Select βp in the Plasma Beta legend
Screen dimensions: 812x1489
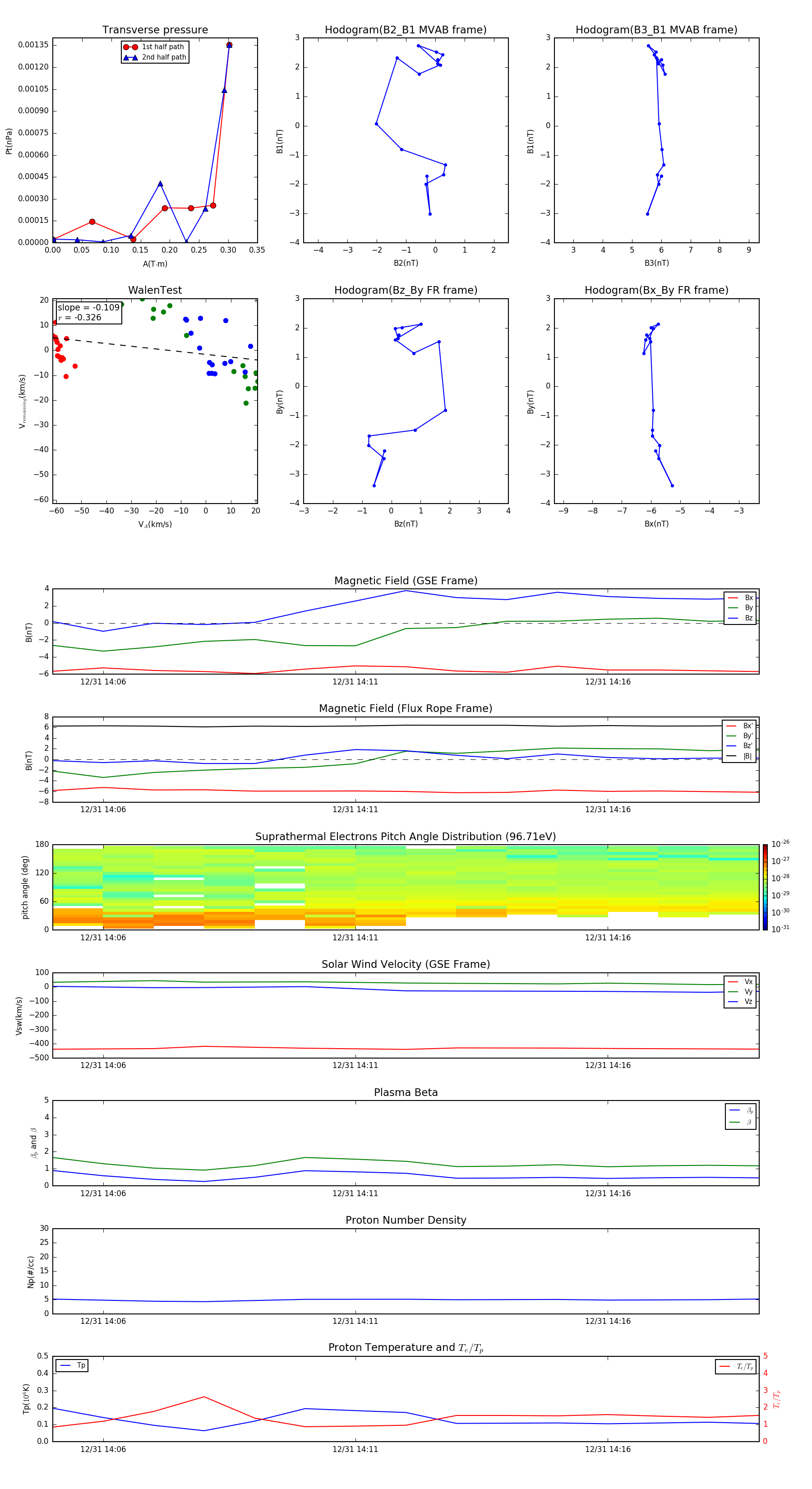(x=741, y=1110)
